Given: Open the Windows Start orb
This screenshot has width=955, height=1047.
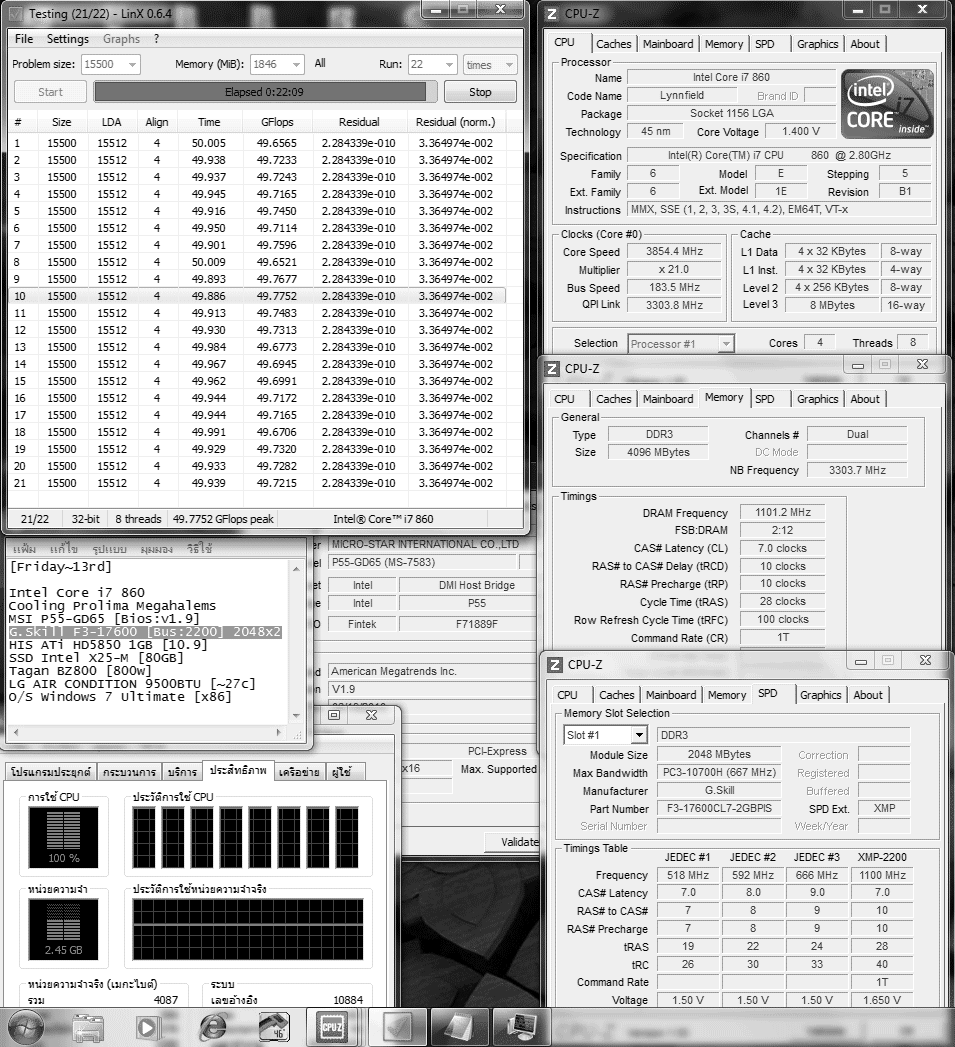Looking at the screenshot, I should click(x=25, y=1027).
